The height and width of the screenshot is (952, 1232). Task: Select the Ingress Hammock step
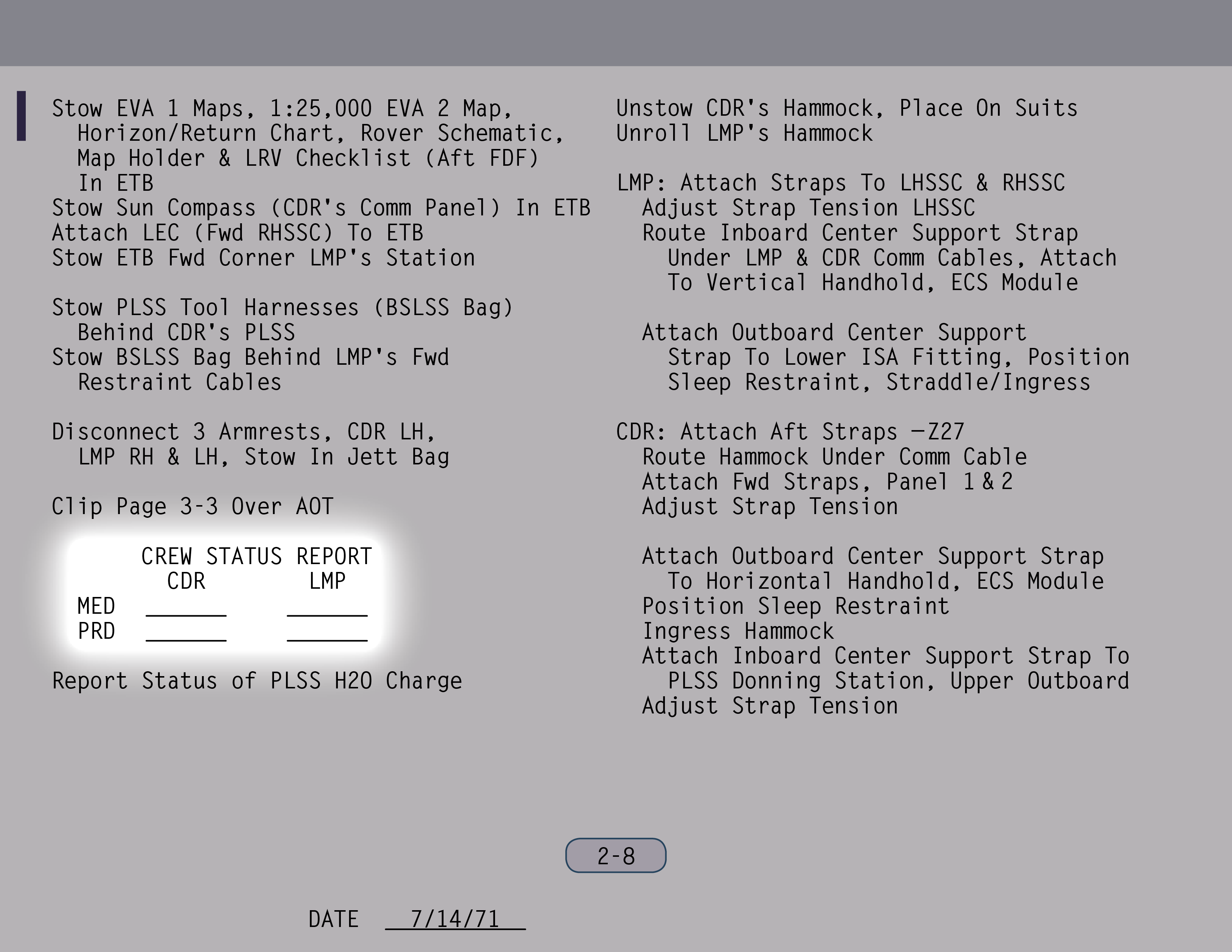point(737,631)
